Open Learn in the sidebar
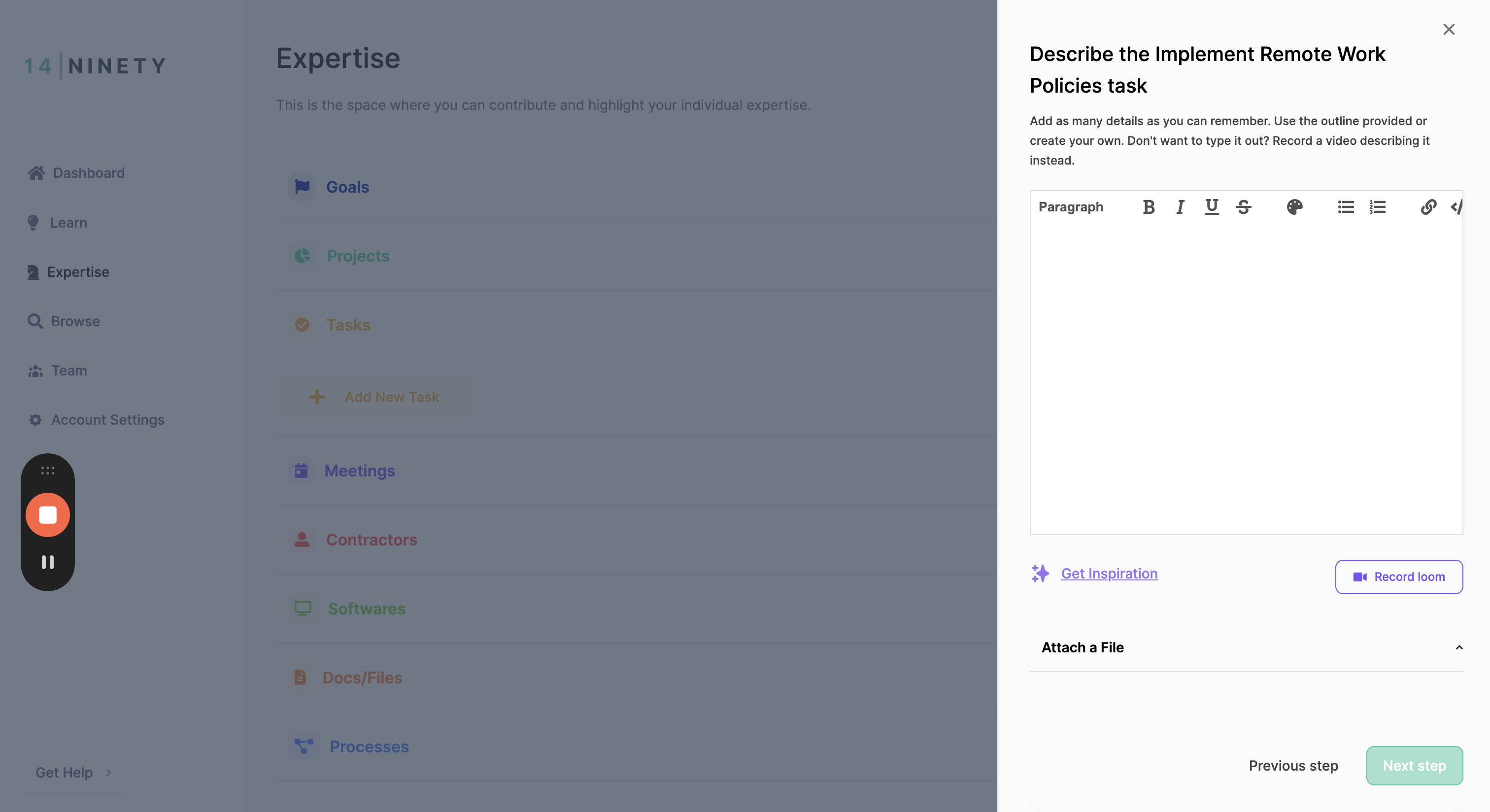This screenshot has height=812, width=1490. (57, 223)
